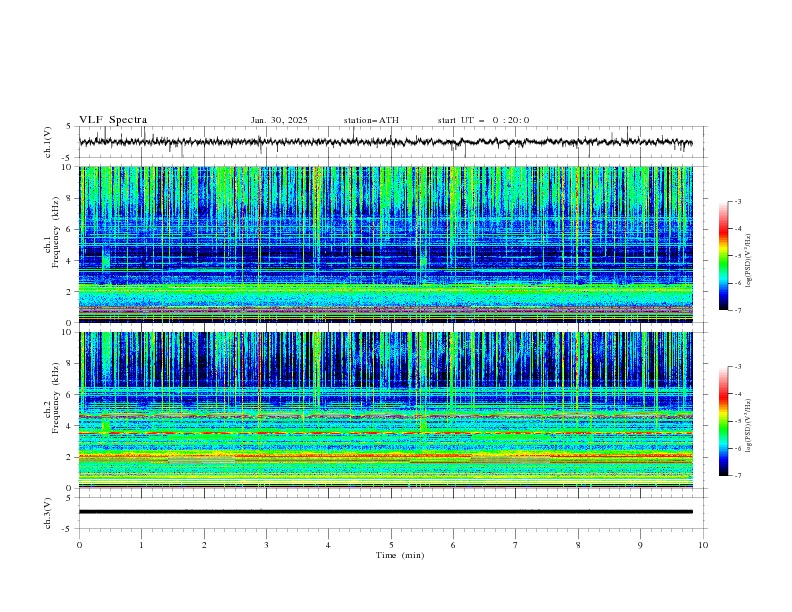Click the "-4" tick on lower colorbar

(738, 394)
